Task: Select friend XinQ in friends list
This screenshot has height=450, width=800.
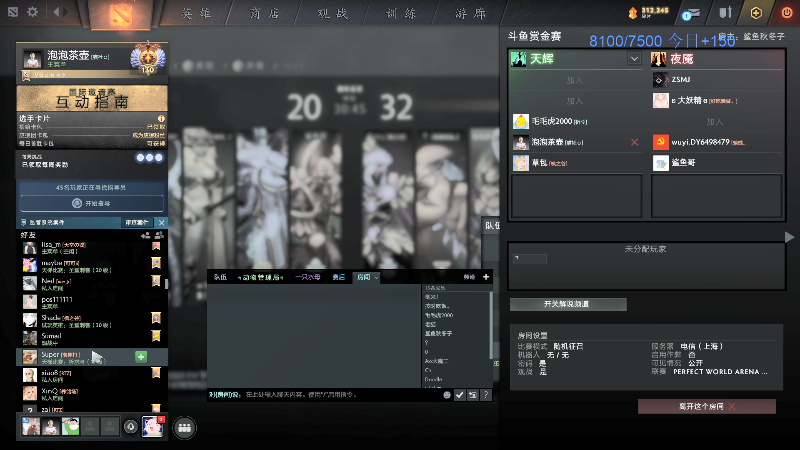Action: (92, 394)
